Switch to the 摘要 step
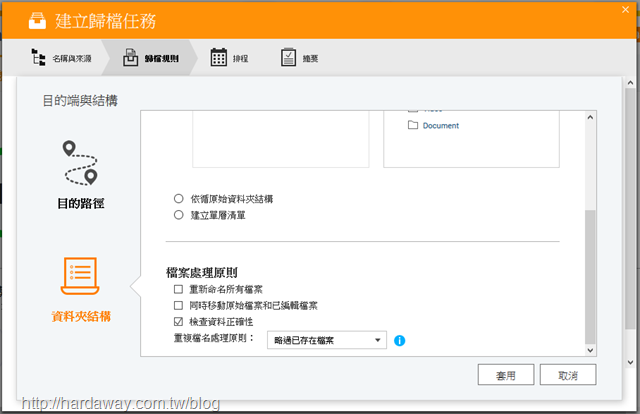The image size is (640, 414). tap(300, 58)
